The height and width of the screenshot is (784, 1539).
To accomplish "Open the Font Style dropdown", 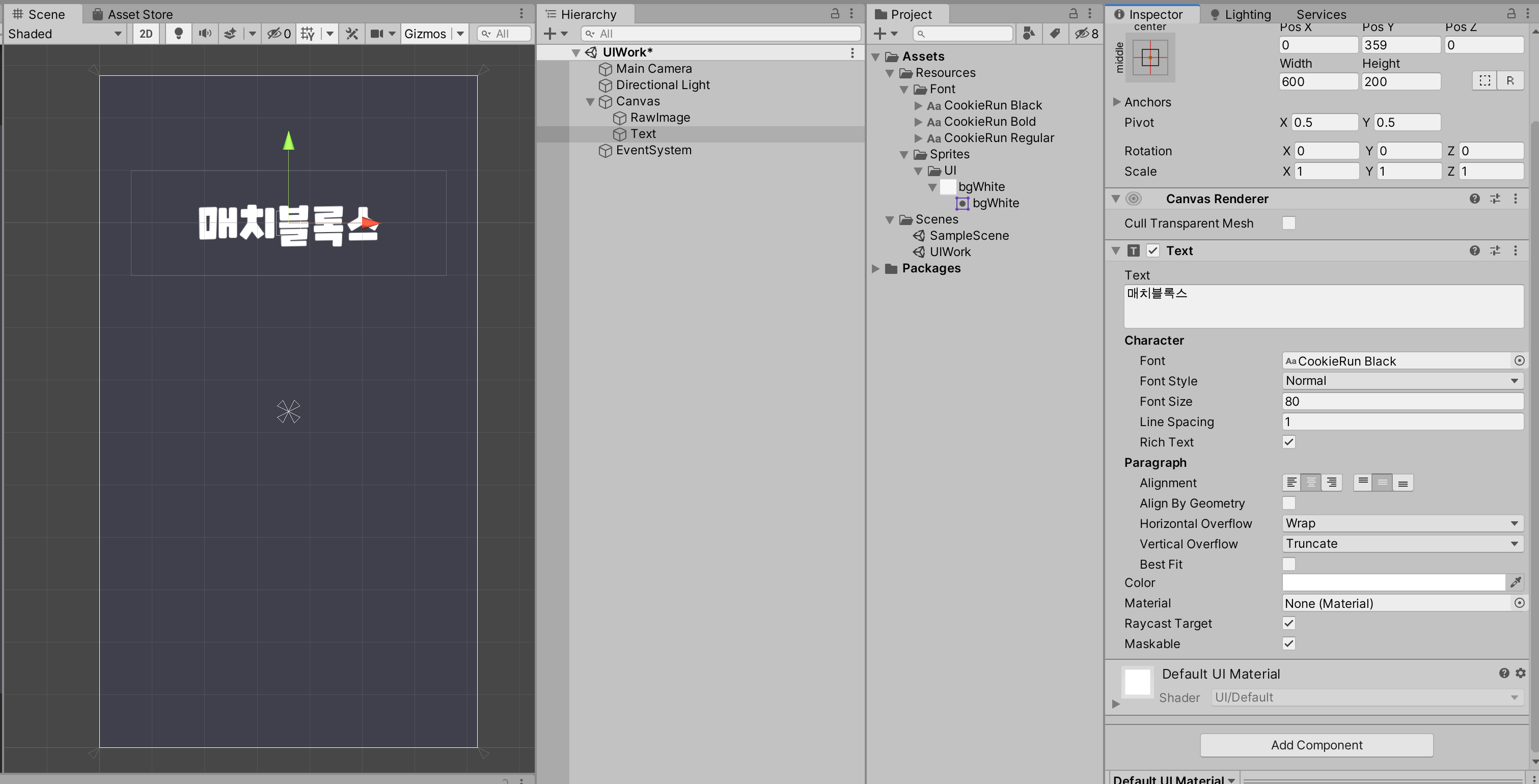I will point(1401,381).
